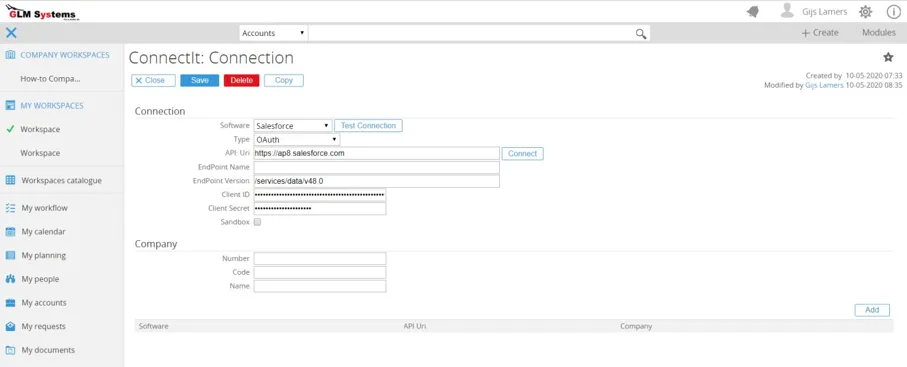Viewport: 907px width, 367px height.
Task: Click the My calendar icon
Action: pyautogui.click(x=10, y=232)
